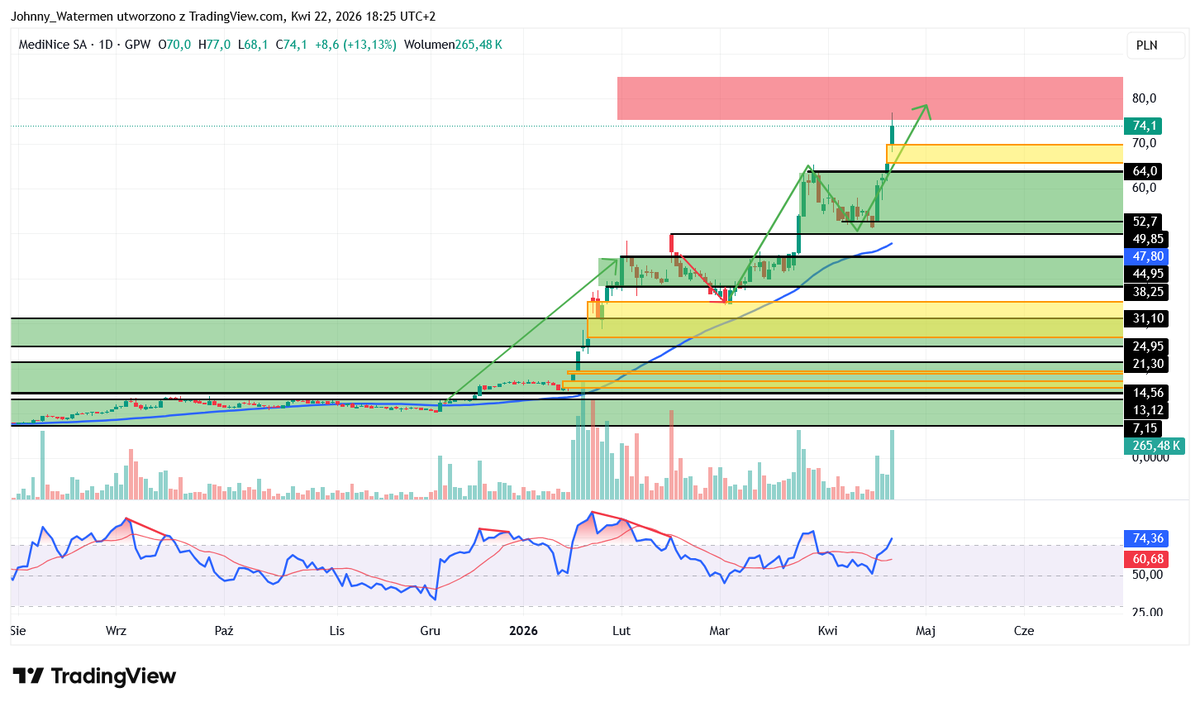Click the 14,56 level label

(1148, 393)
